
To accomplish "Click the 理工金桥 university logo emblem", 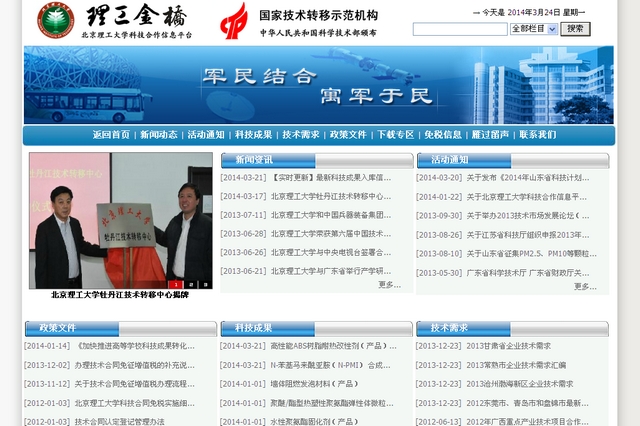I will pos(56,20).
